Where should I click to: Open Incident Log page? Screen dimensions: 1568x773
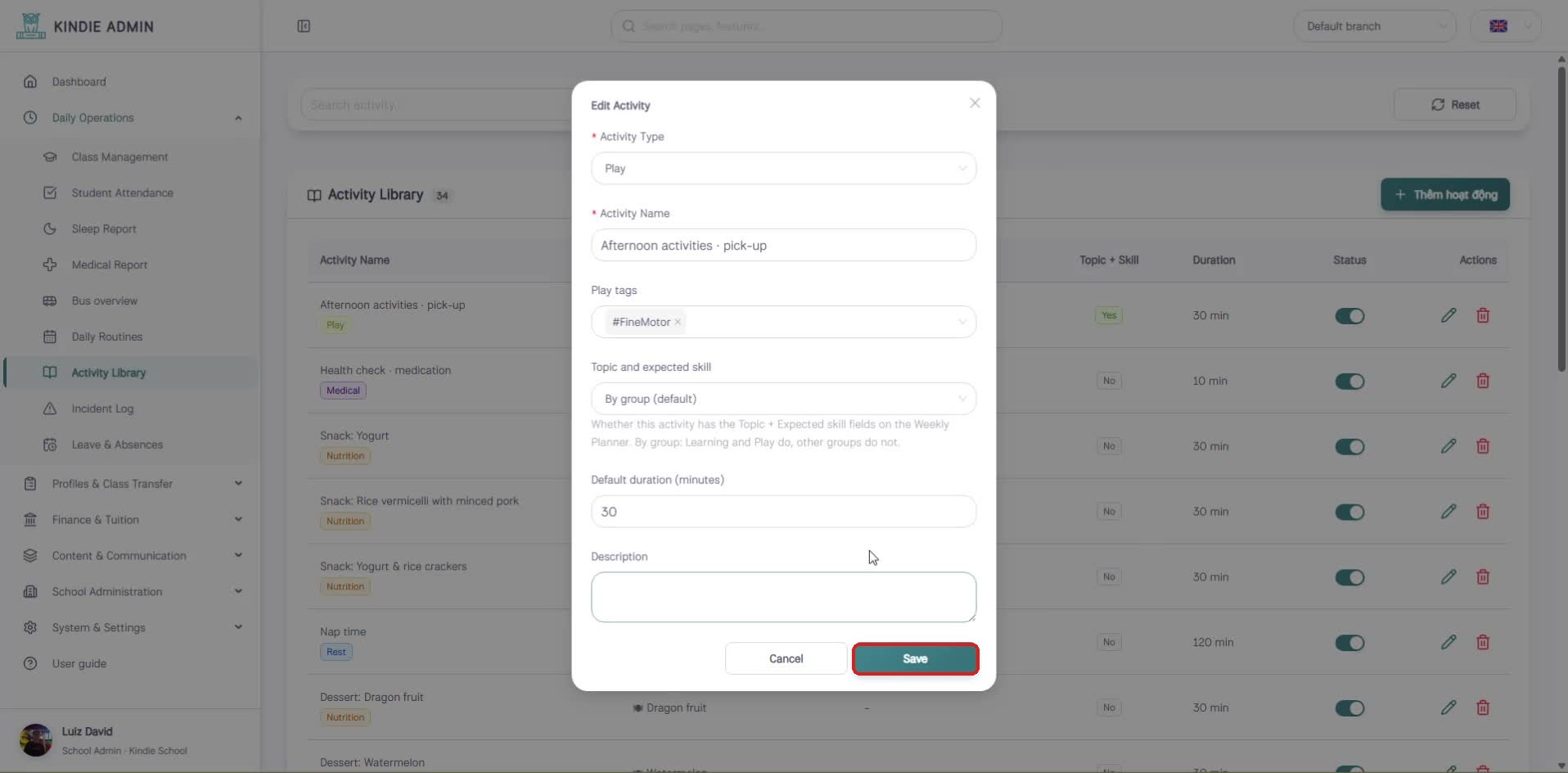(131, 409)
